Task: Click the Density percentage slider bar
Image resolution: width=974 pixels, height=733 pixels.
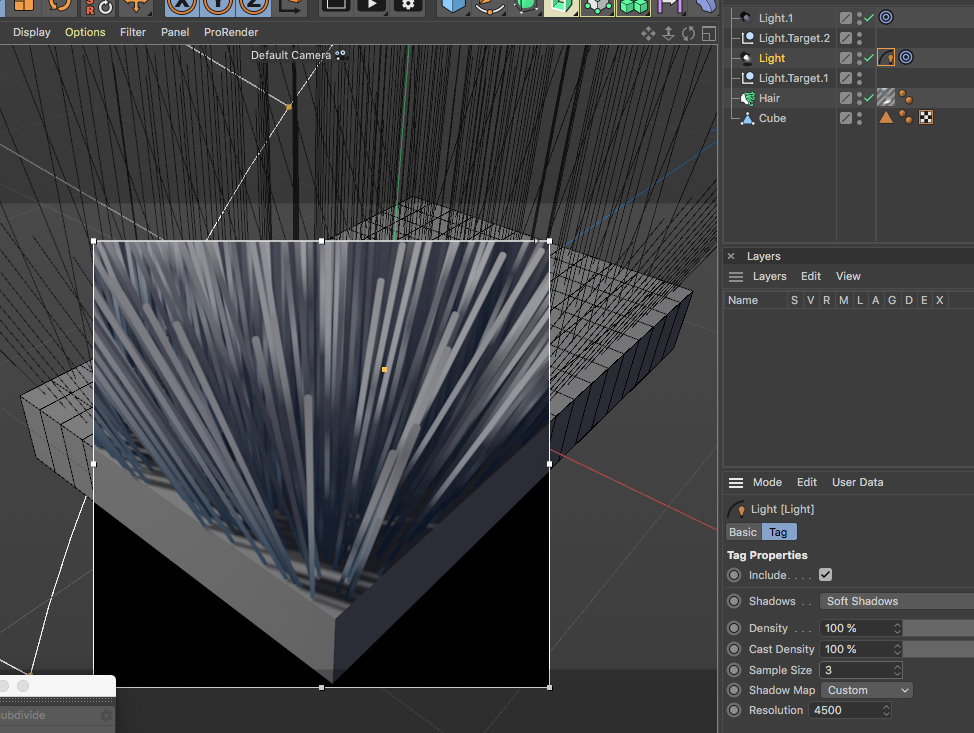Action: (x=938, y=628)
